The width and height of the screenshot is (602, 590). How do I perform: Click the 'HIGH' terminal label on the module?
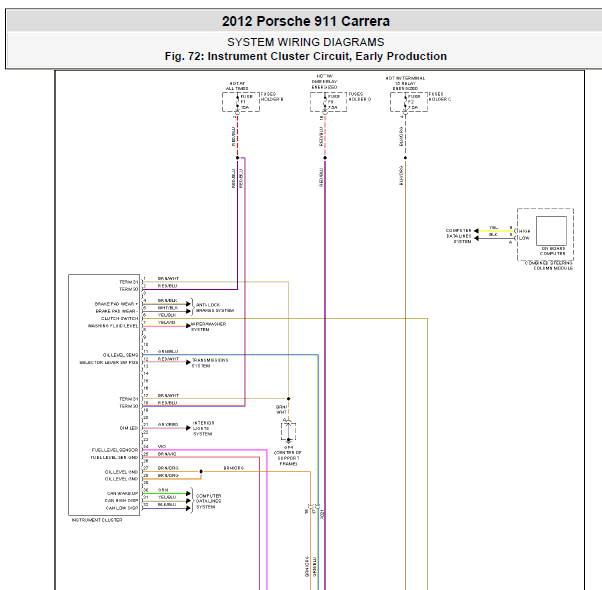pos(524,231)
